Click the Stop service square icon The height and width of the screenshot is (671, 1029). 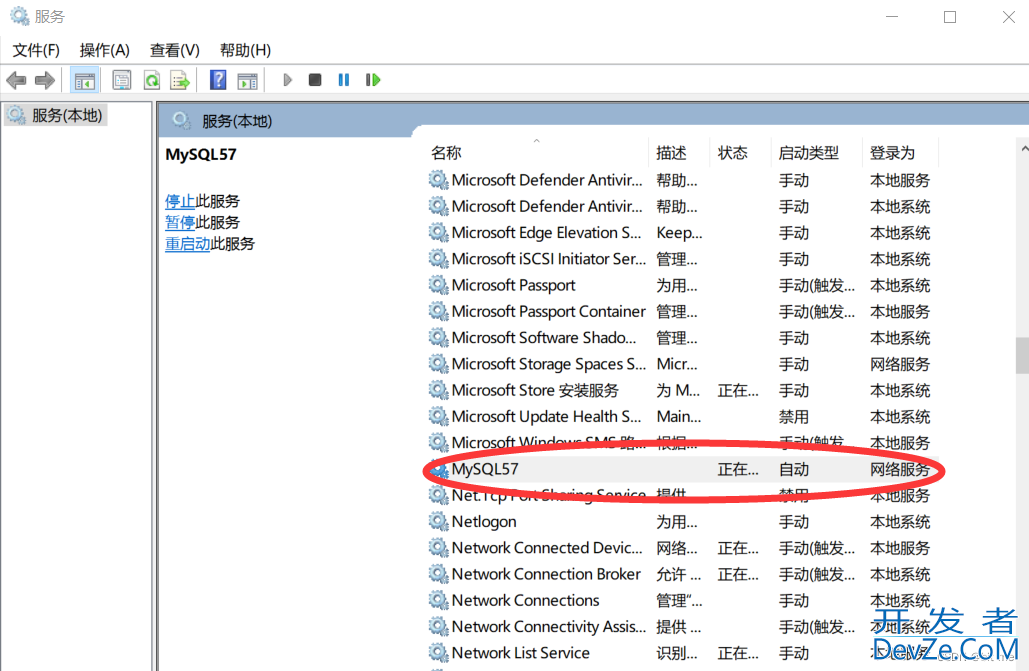point(315,80)
